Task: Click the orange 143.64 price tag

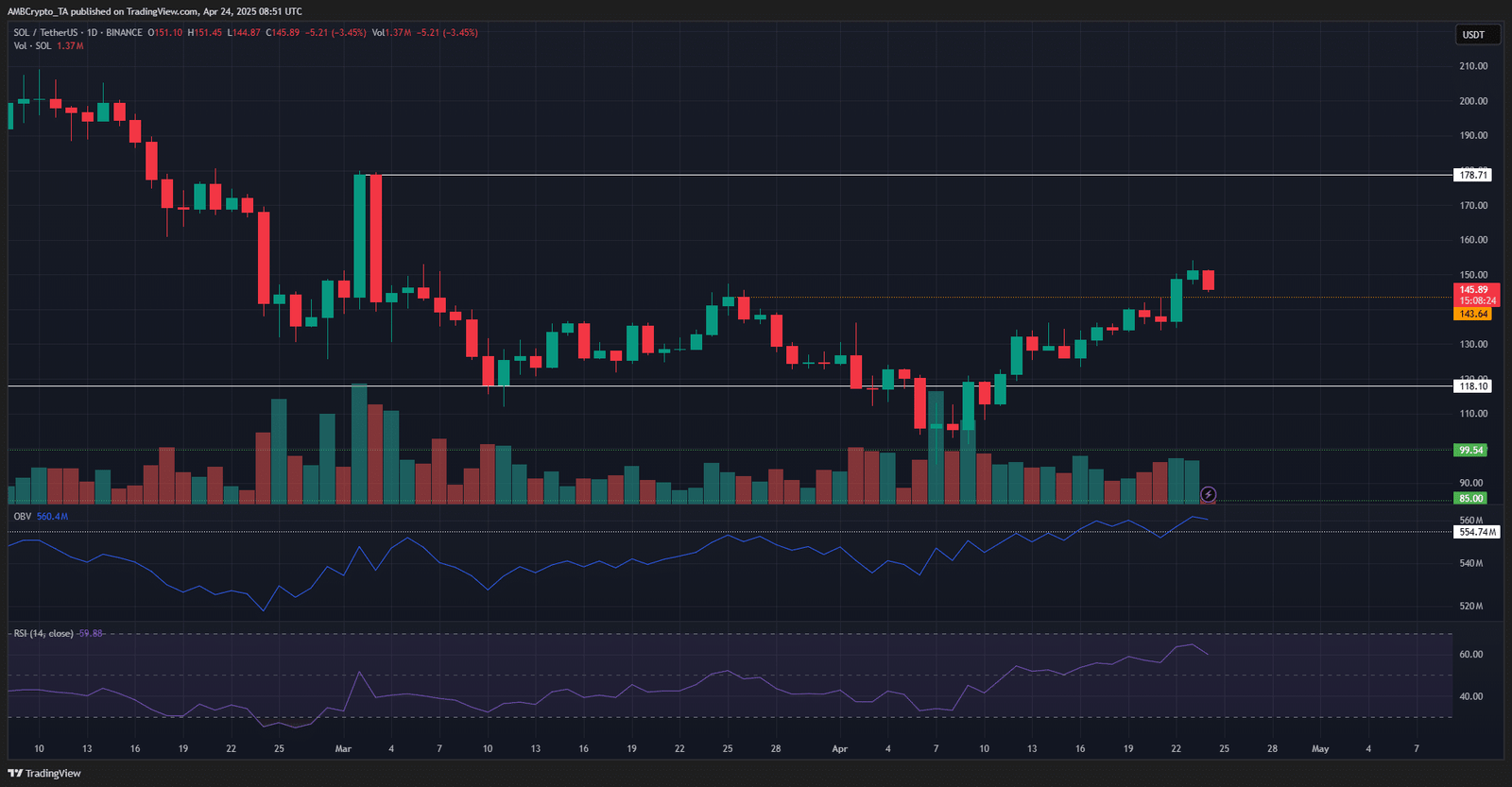Action: point(1472,314)
